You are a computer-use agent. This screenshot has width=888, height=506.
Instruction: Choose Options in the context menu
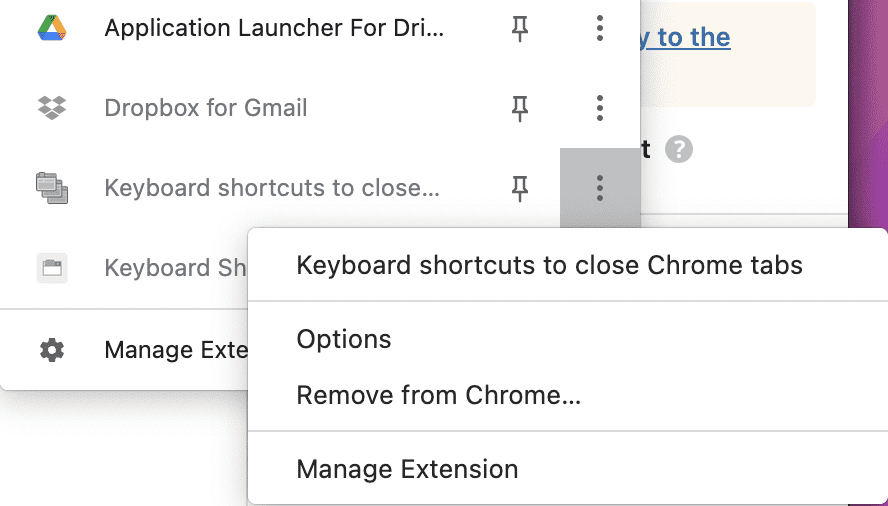(344, 340)
